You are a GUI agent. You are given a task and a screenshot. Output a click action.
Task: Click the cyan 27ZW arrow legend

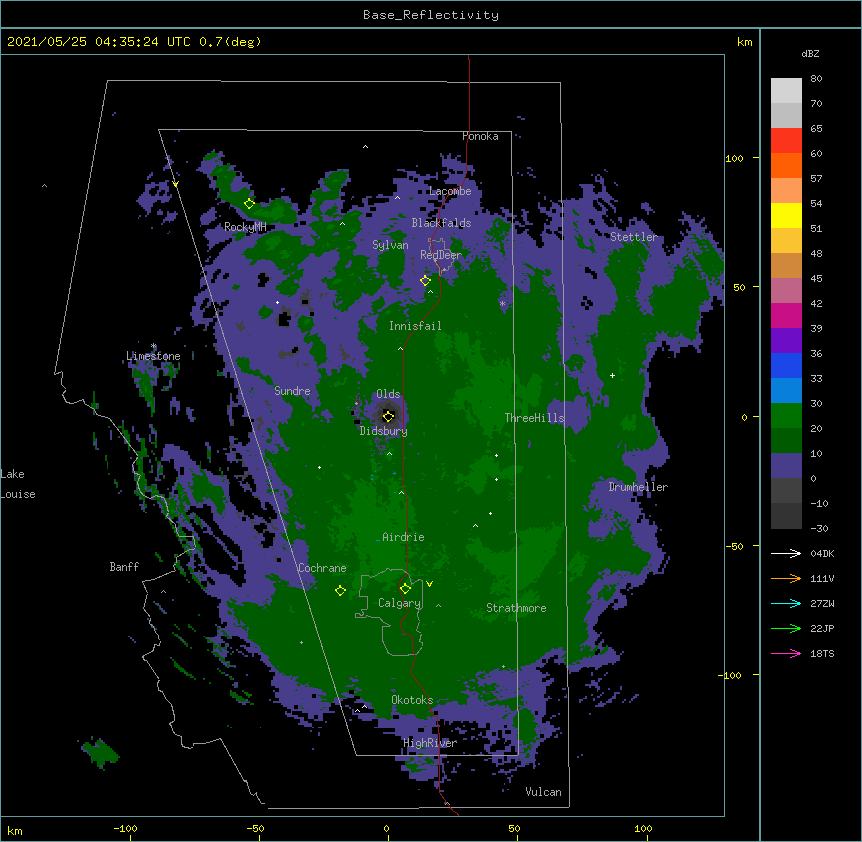pos(786,603)
